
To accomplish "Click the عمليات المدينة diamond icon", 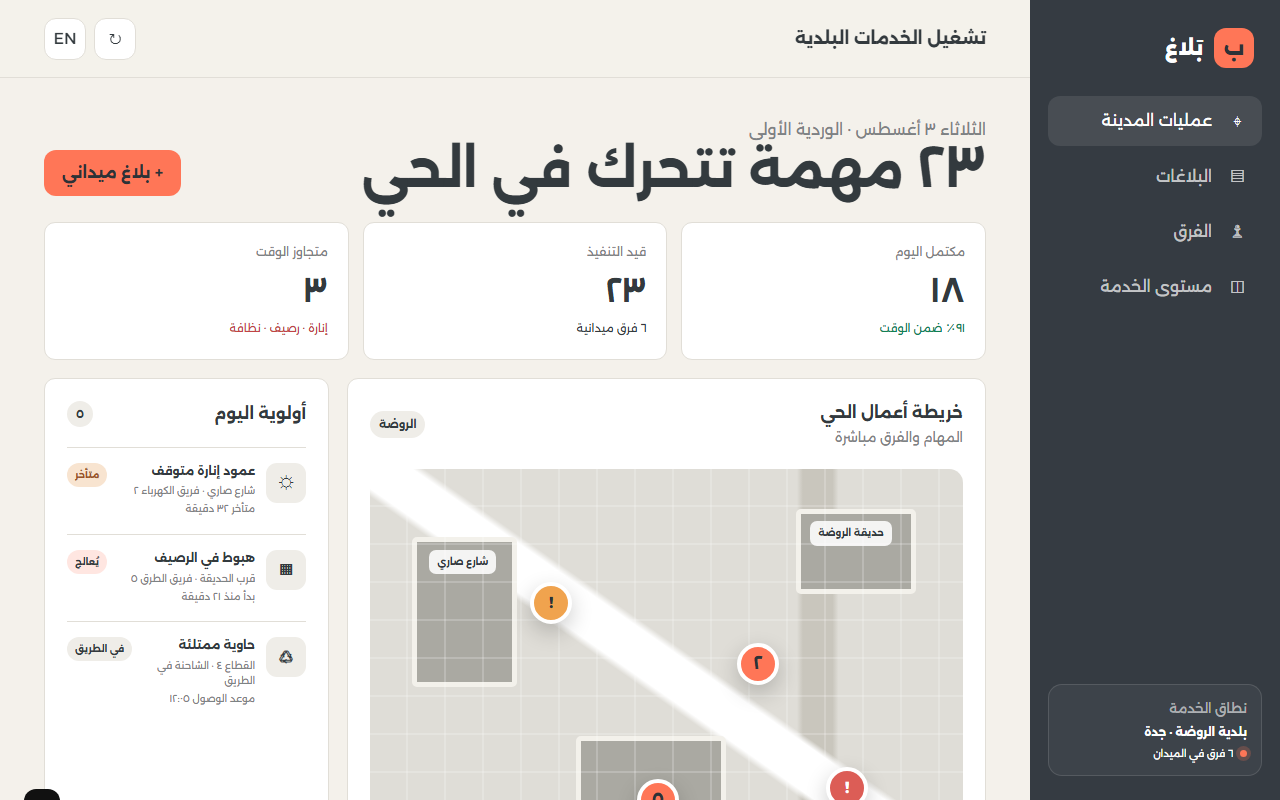I will (1237, 121).
